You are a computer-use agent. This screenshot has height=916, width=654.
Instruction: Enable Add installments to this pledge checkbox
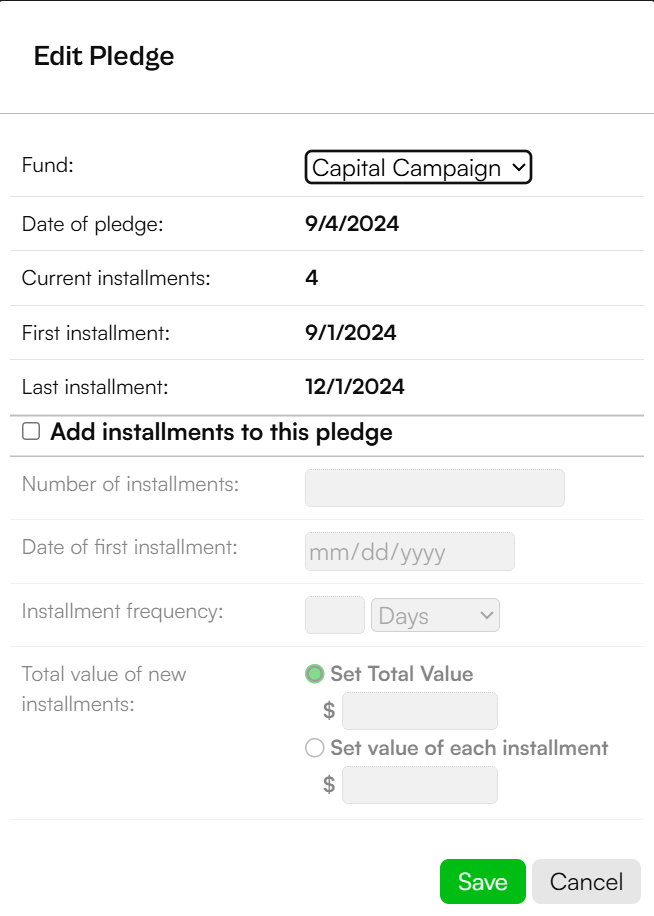click(x=31, y=432)
